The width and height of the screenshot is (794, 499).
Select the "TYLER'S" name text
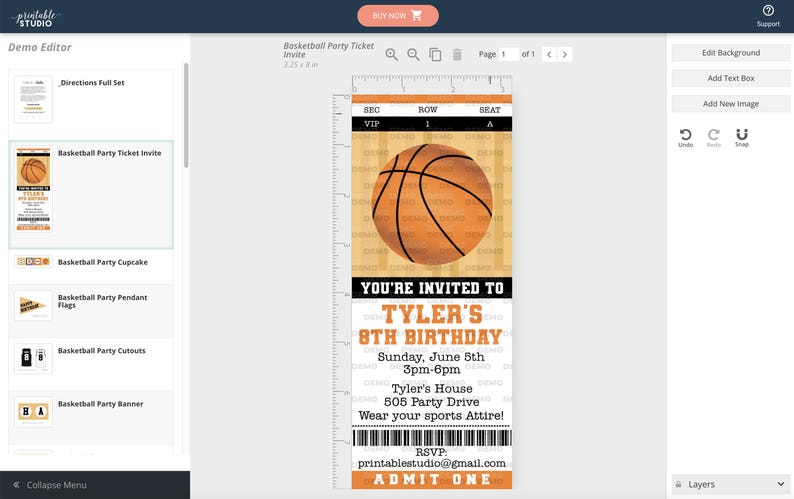pyautogui.click(x=432, y=314)
